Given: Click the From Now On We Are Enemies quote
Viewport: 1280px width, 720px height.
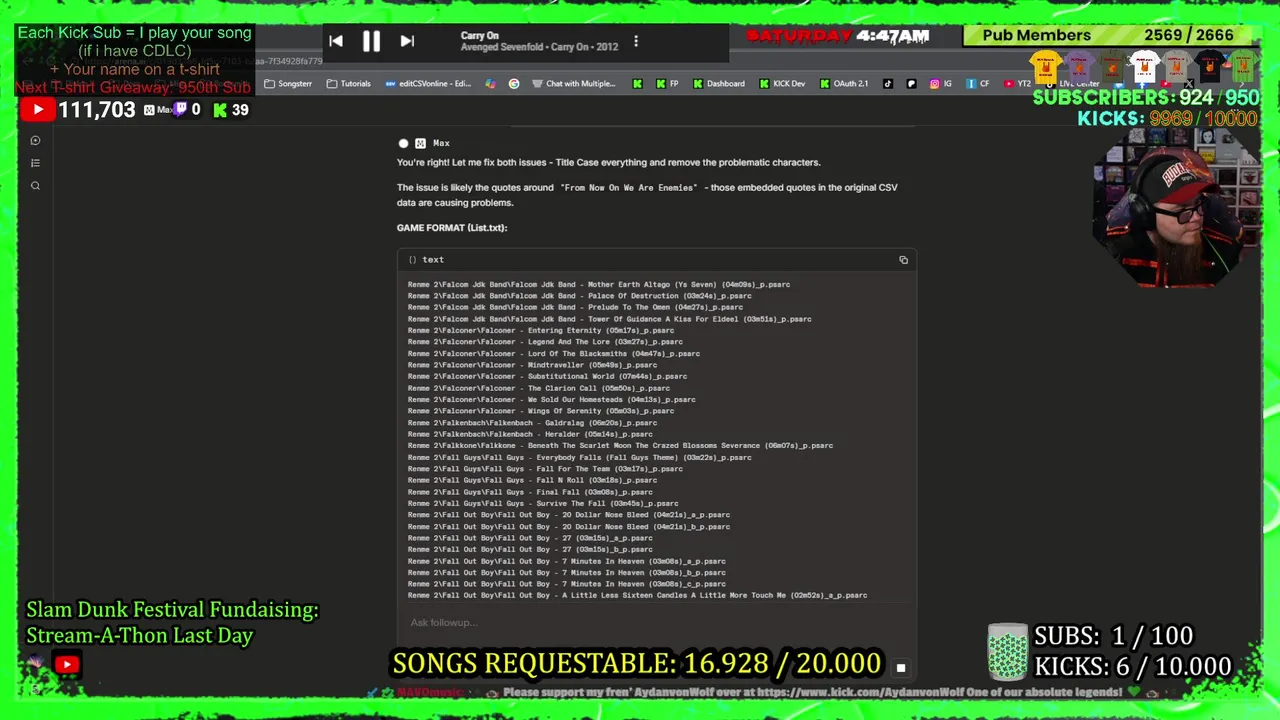Looking at the screenshot, I should pyautogui.click(x=629, y=188).
